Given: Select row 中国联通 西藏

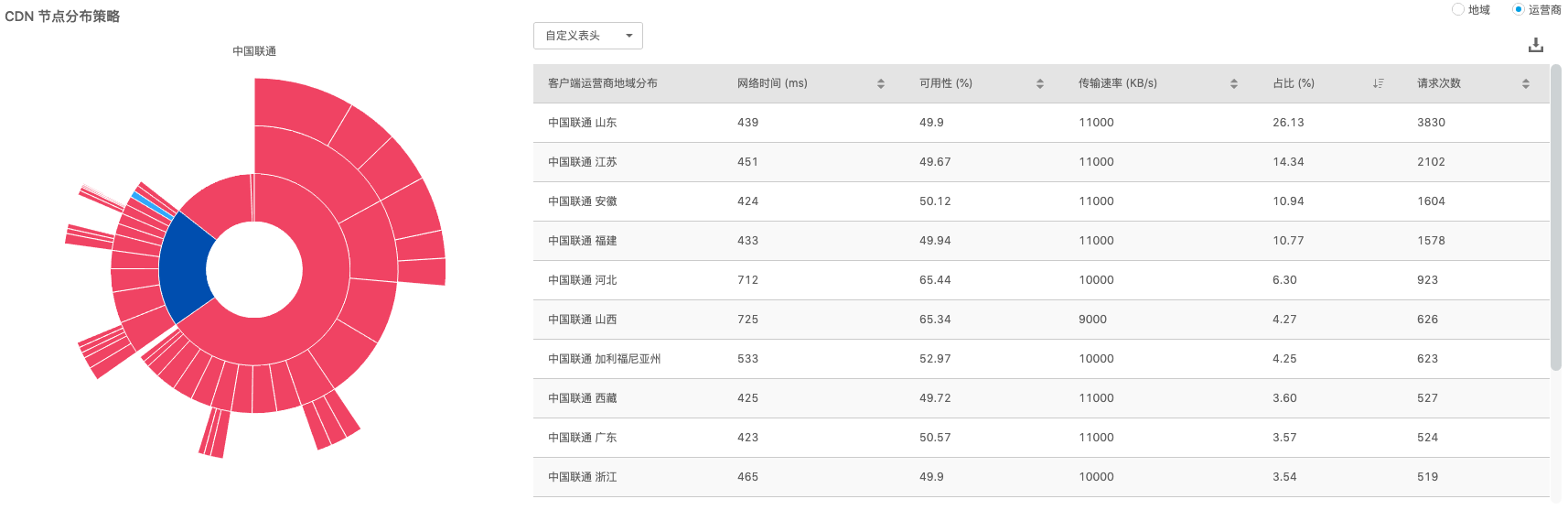Looking at the screenshot, I should click(x=1041, y=398).
